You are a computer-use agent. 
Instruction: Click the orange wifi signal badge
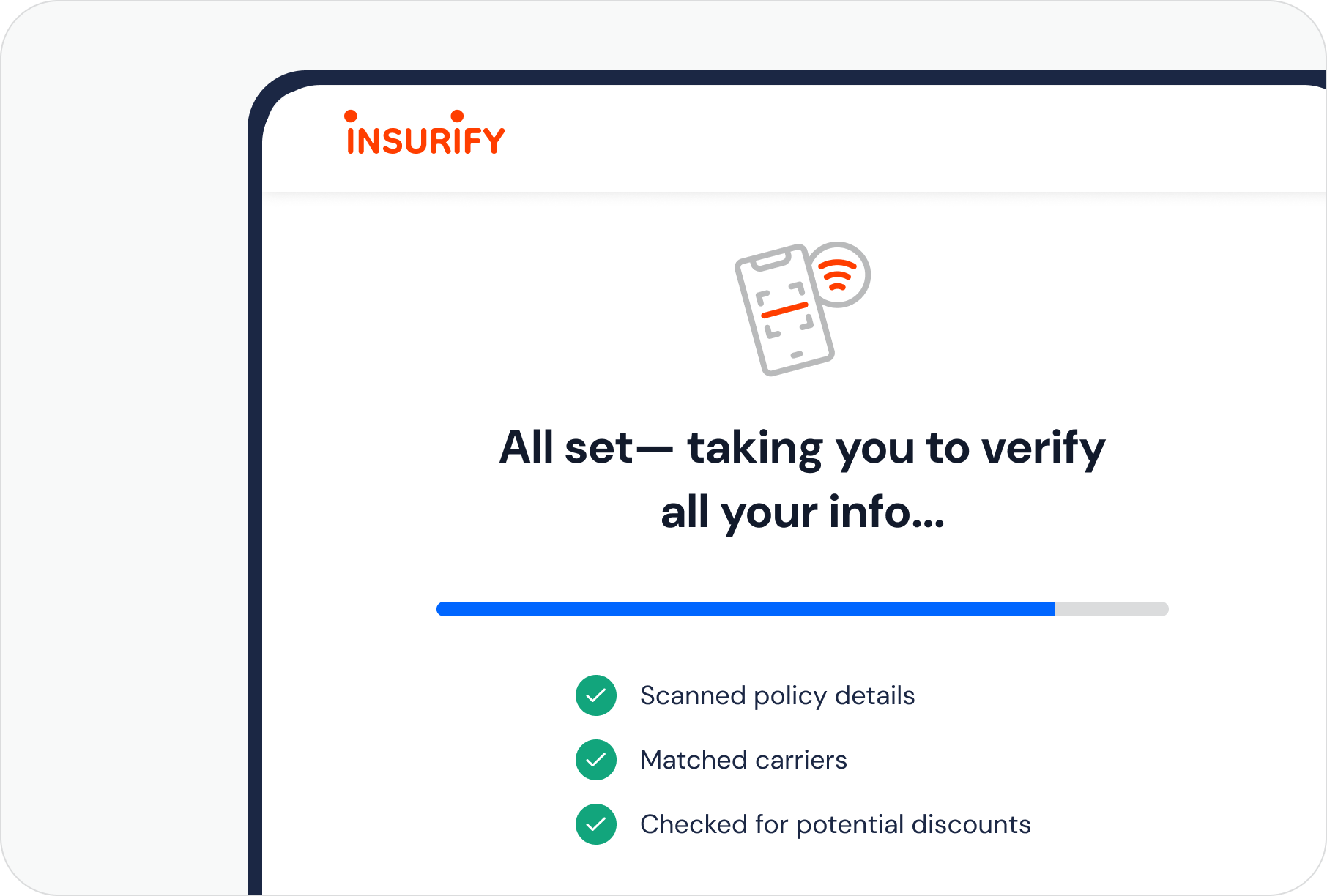click(x=839, y=274)
